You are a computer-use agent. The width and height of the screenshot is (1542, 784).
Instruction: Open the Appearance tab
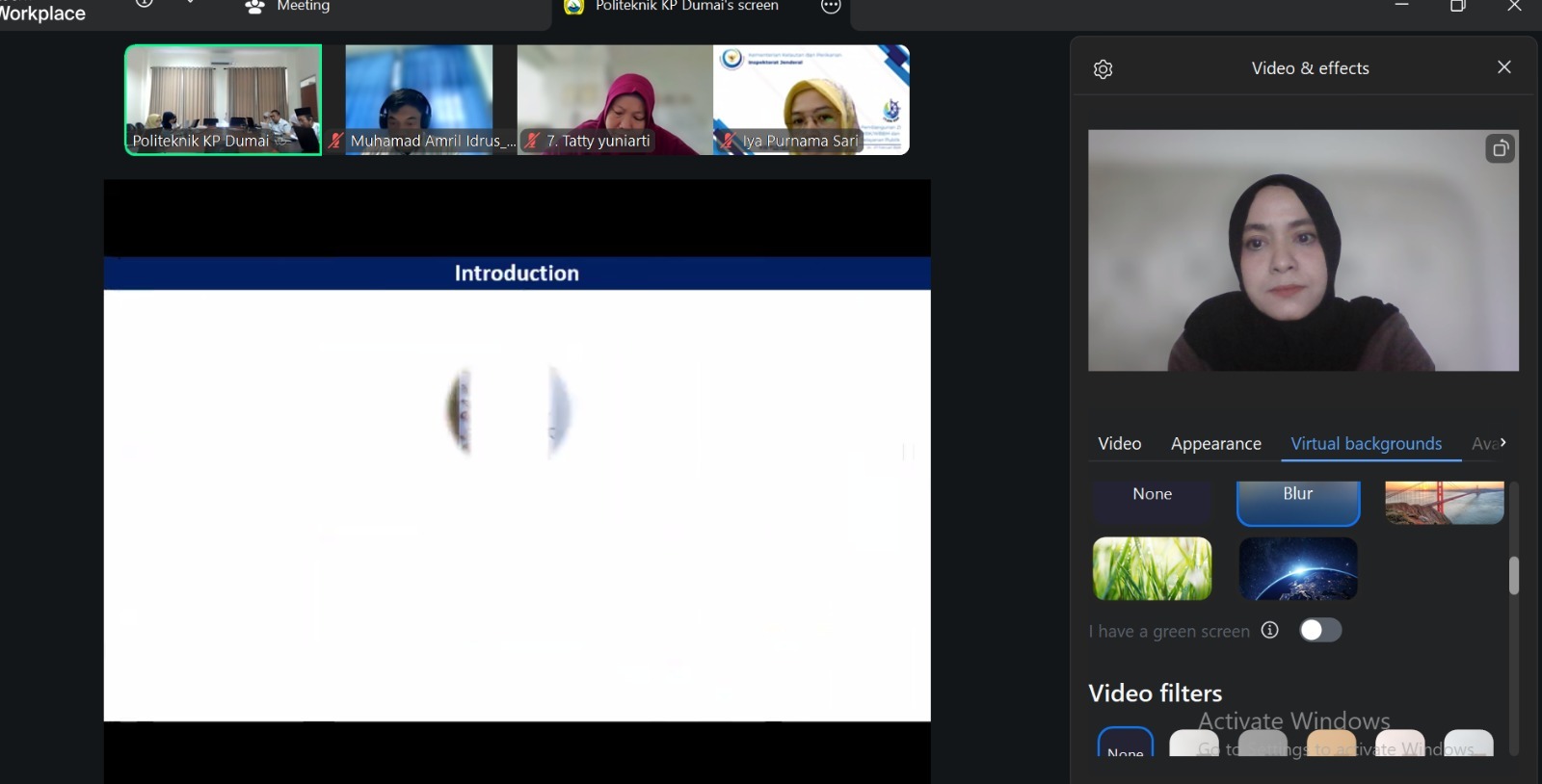[x=1215, y=444]
